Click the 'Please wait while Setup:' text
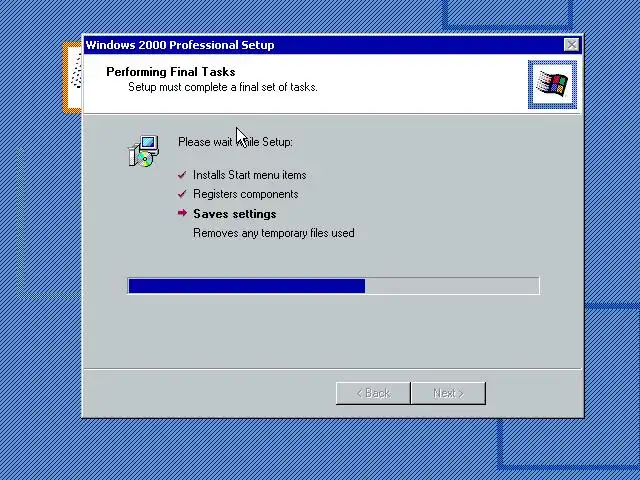This screenshot has height=480, width=640. 236,142
